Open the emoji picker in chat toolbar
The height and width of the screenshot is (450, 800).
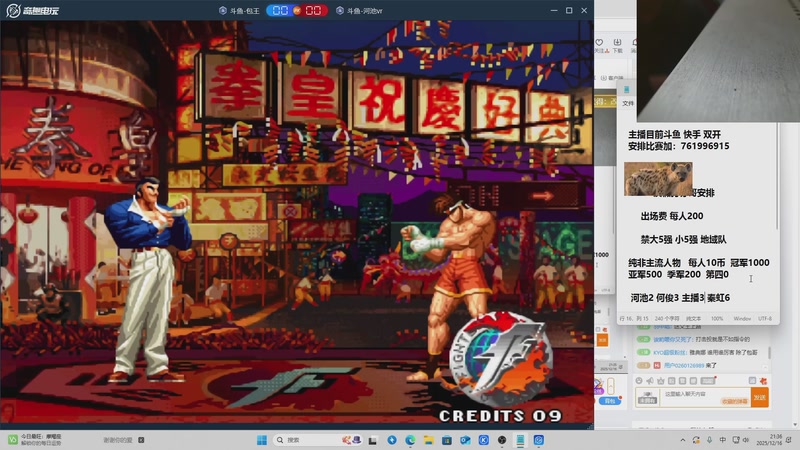[639, 381]
